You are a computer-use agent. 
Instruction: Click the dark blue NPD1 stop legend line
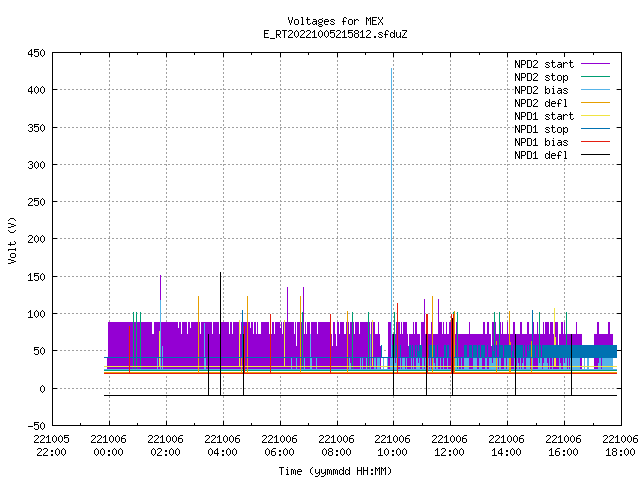[x=595, y=129]
